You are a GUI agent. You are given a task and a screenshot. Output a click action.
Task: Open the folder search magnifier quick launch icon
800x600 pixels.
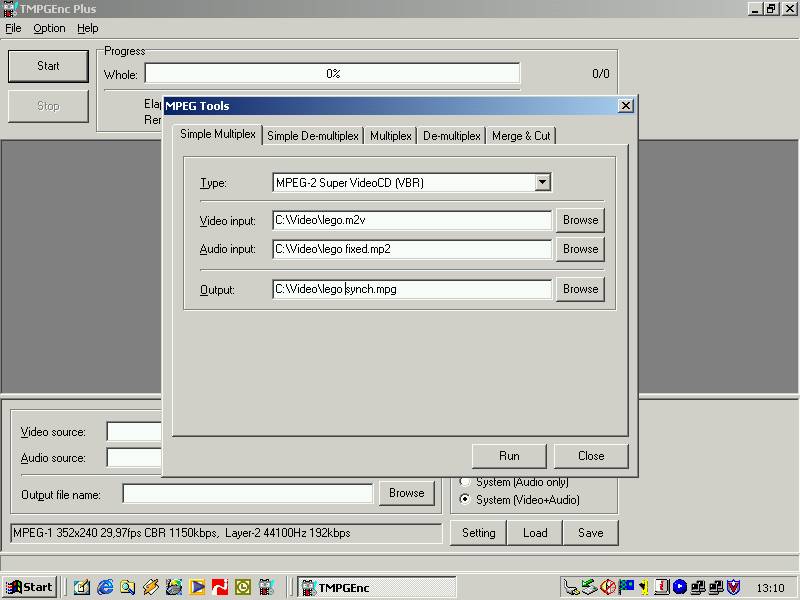click(128, 587)
